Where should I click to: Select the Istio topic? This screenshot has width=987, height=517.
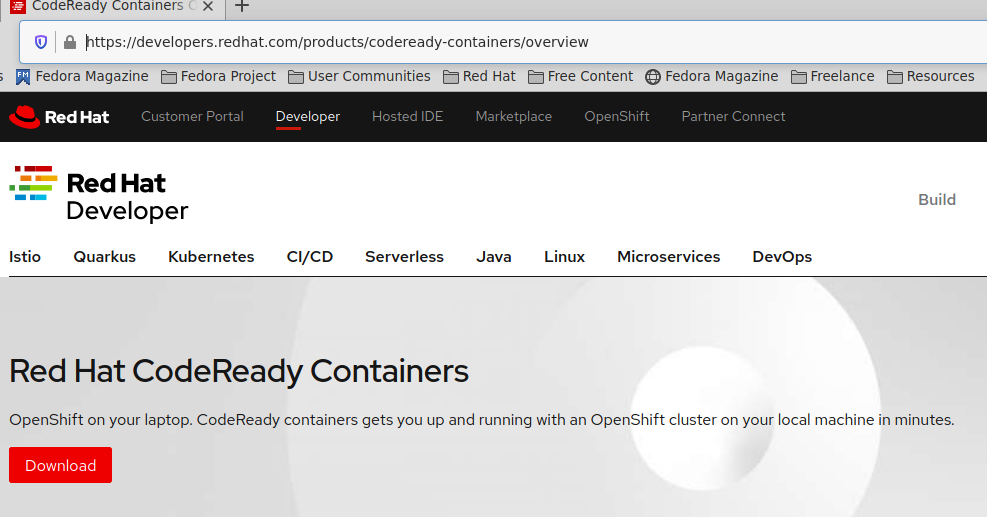click(25, 257)
